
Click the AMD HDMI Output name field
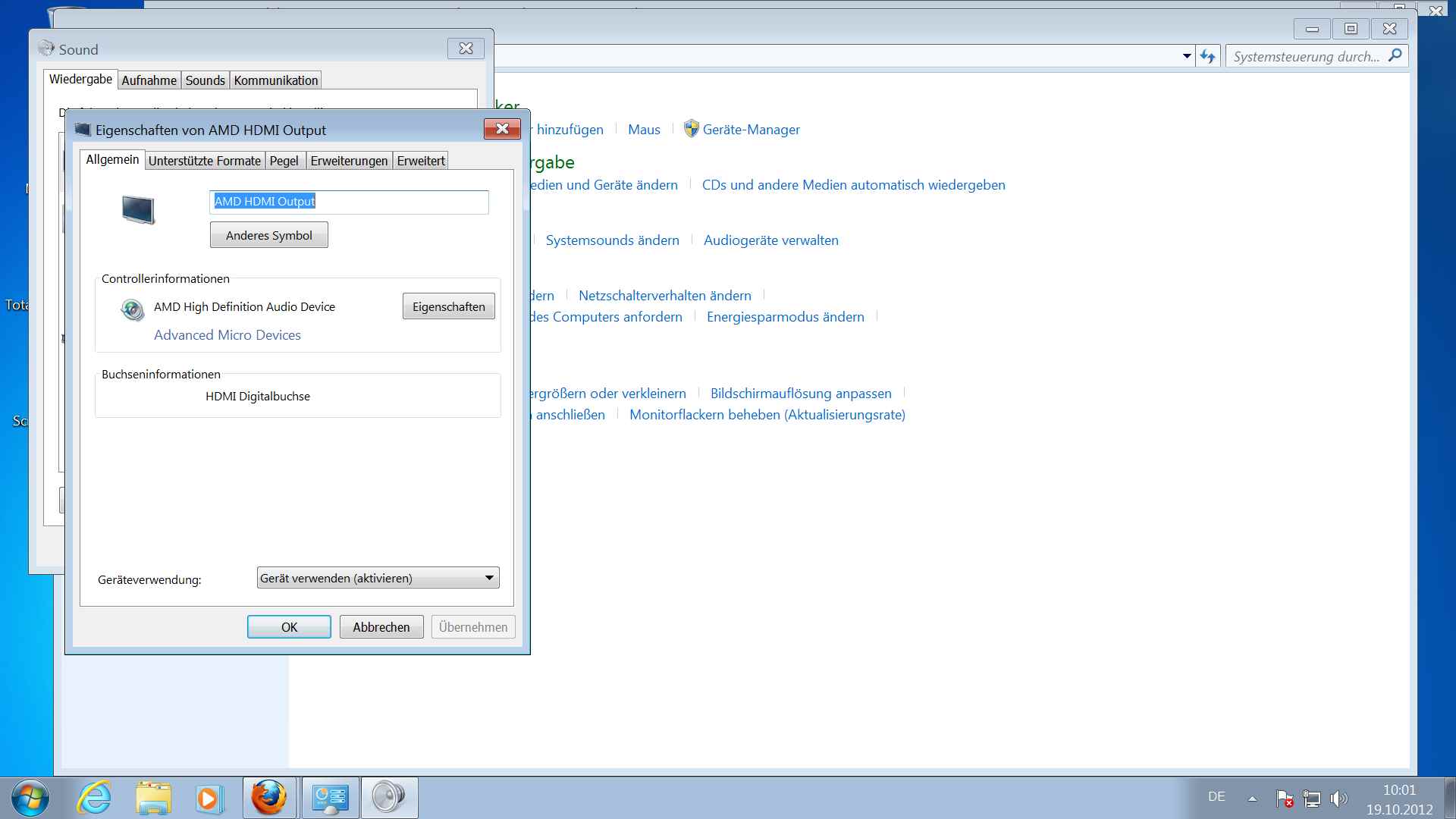349,202
